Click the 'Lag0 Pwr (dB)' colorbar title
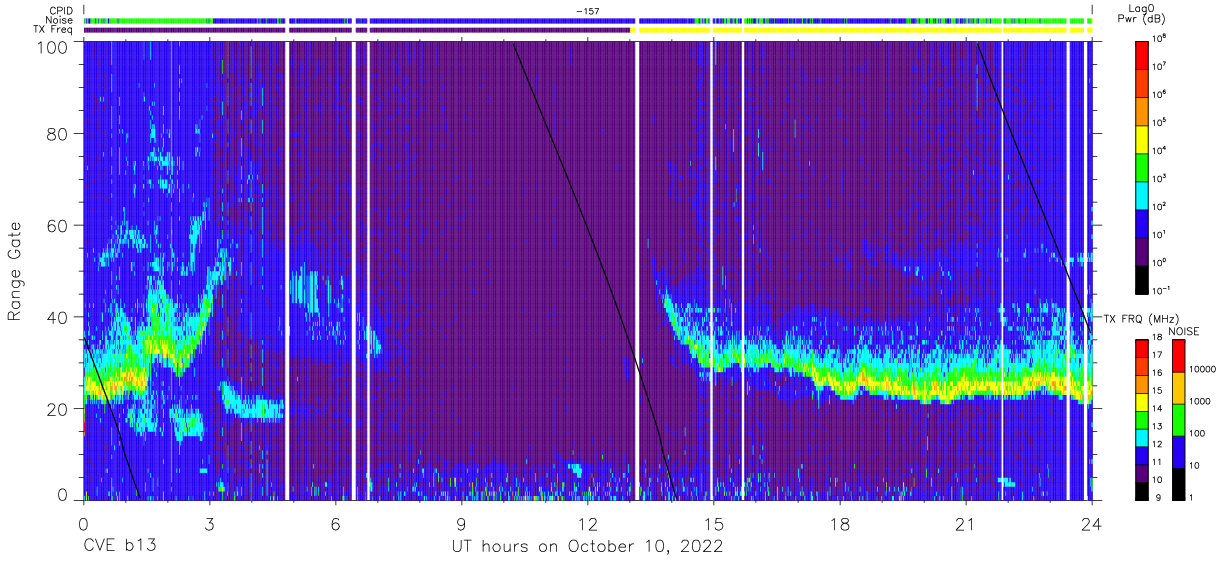The height and width of the screenshot is (567, 1228). [1144, 14]
